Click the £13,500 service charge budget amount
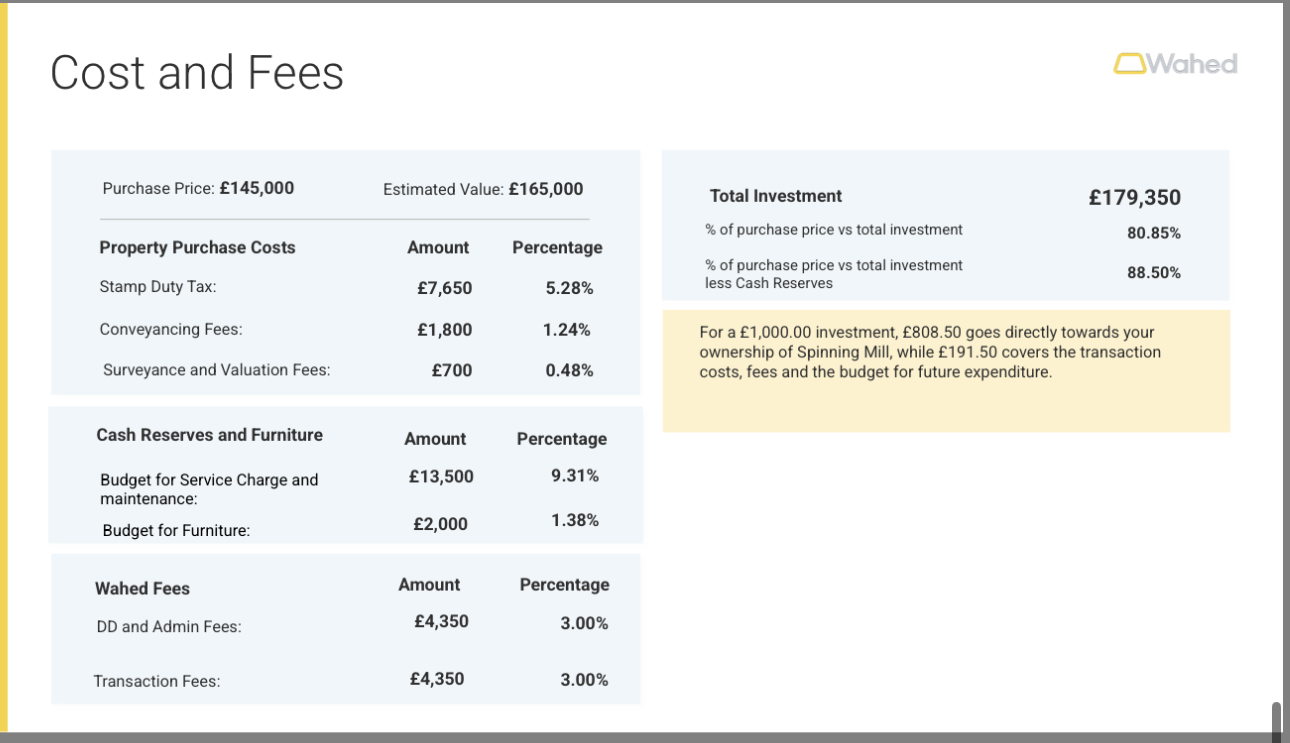Viewport: 1290px width, 743px height. point(441,476)
